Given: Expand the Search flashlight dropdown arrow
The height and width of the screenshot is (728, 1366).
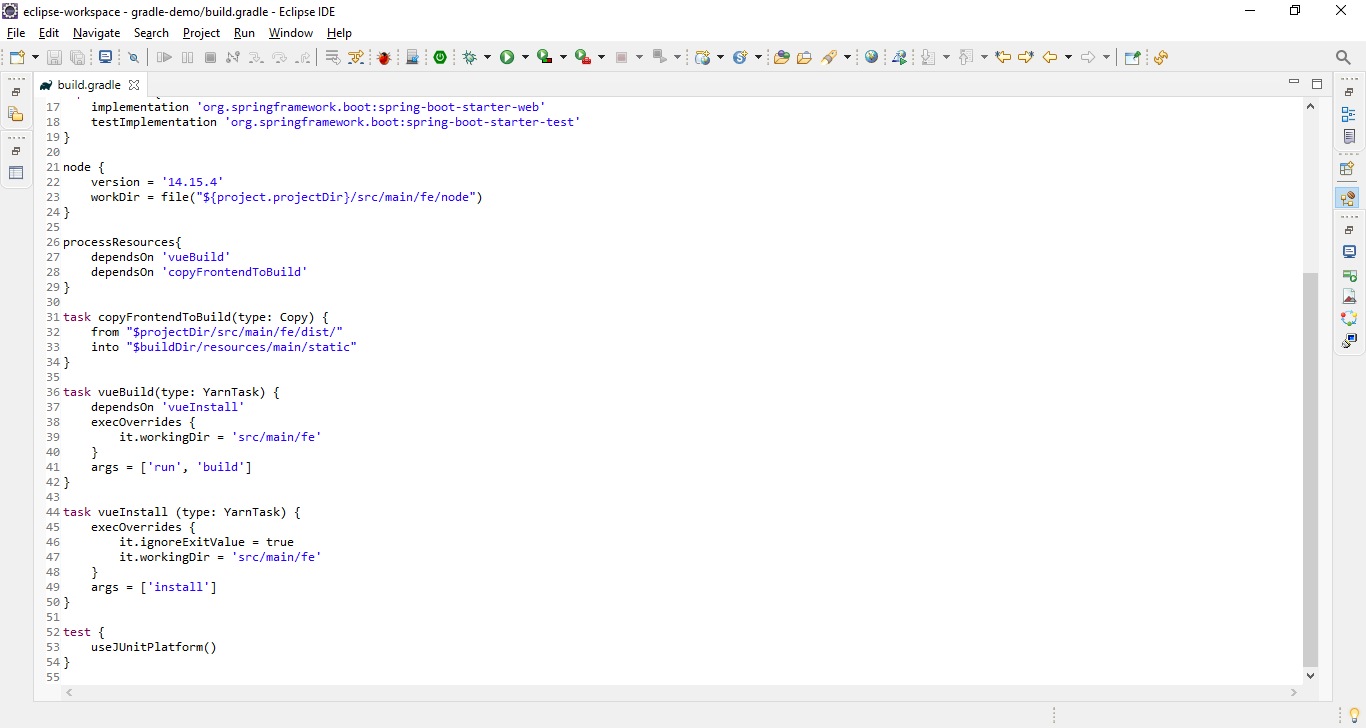Looking at the screenshot, I should [x=847, y=57].
